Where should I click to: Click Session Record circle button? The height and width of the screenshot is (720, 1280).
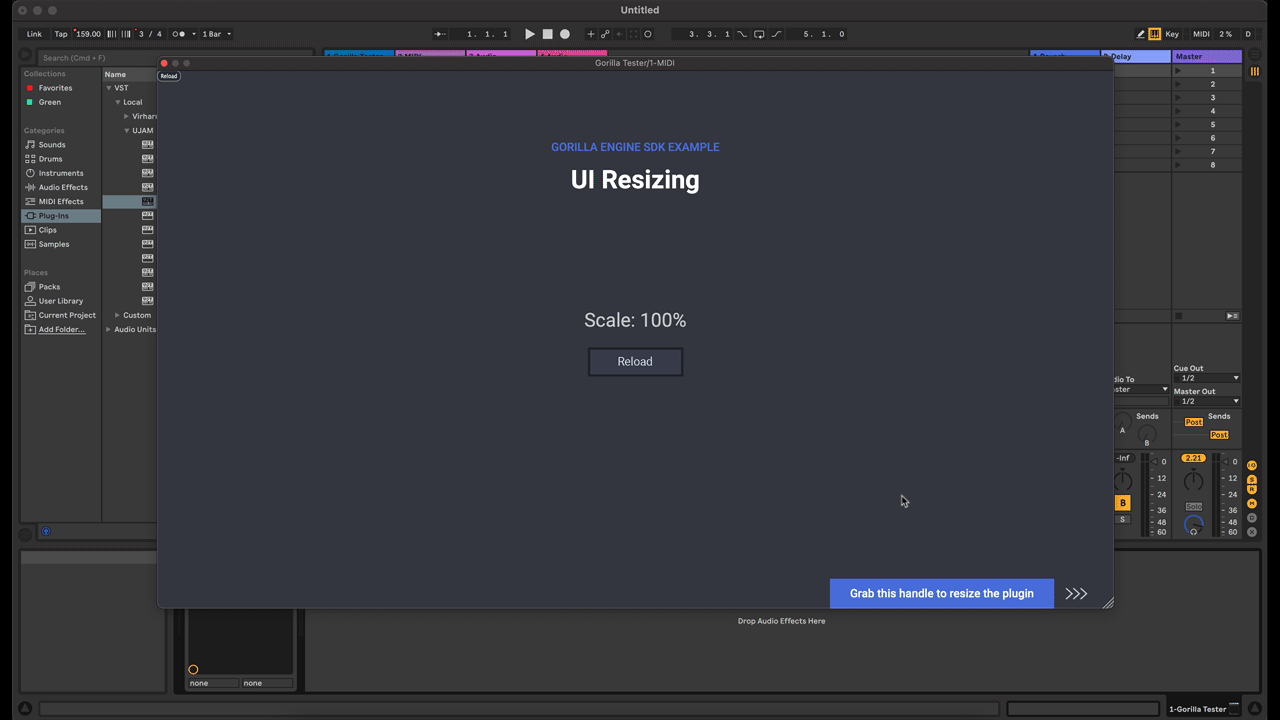click(x=648, y=34)
